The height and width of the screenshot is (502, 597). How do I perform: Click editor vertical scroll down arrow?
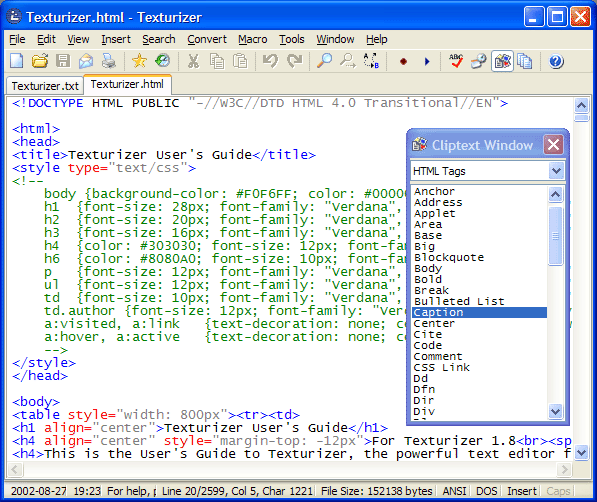(581, 453)
